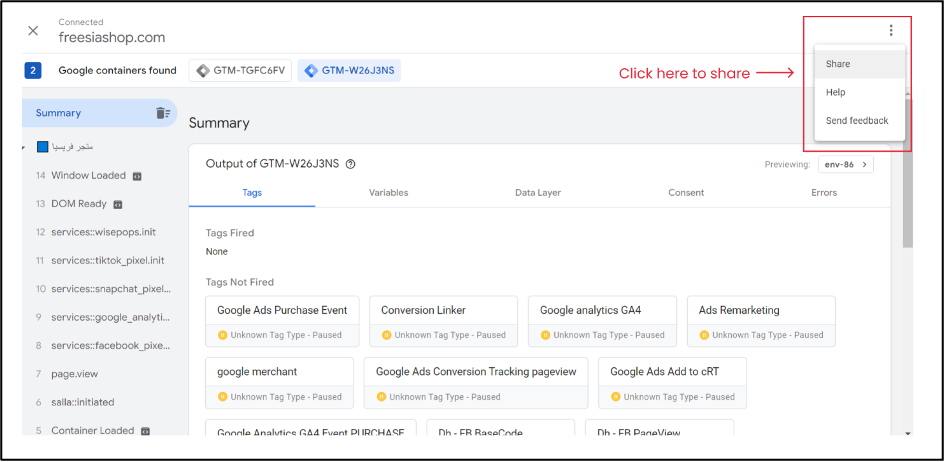
Task: Choose Help from the dropdown menu
Action: pyautogui.click(x=859, y=92)
